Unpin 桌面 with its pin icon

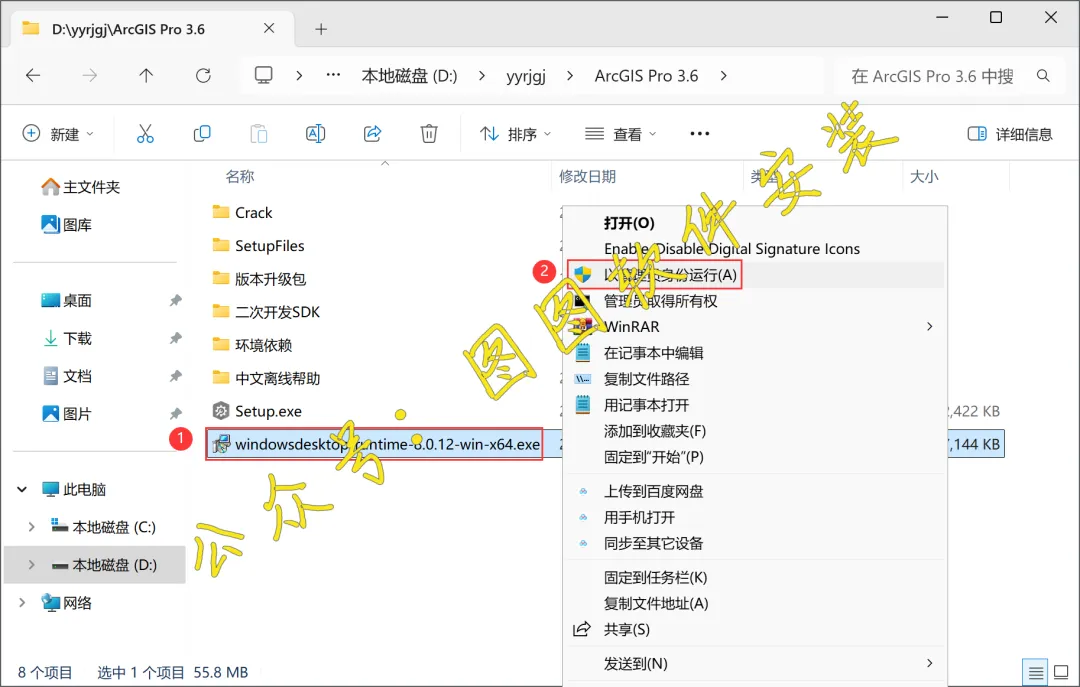(x=176, y=300)
